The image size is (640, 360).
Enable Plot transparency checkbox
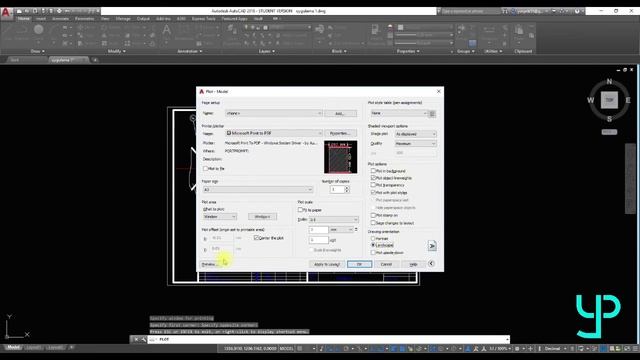pos(373,185)
